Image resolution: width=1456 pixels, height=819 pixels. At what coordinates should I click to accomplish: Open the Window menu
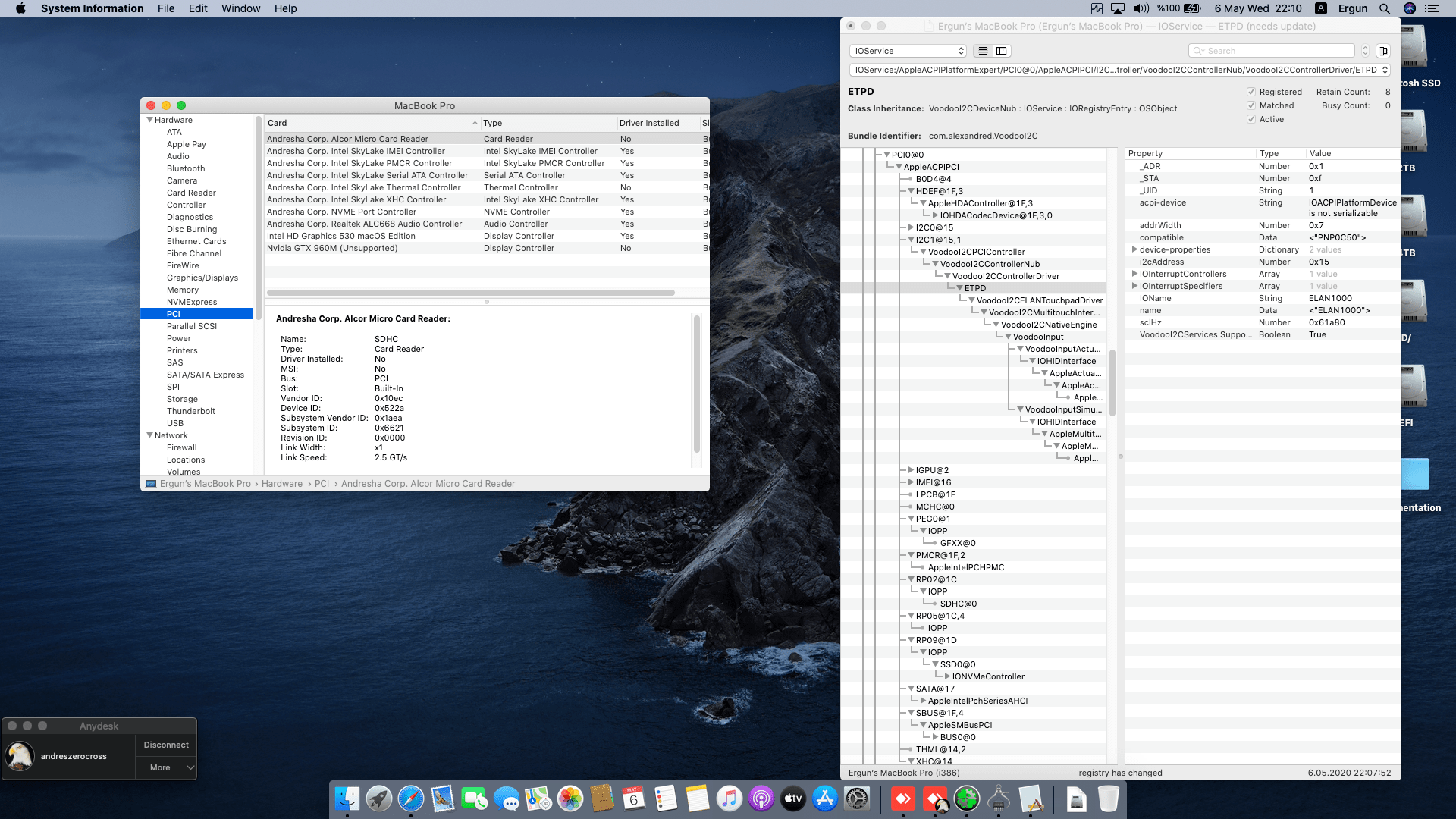pyautogui.click(x=240, y=8)
